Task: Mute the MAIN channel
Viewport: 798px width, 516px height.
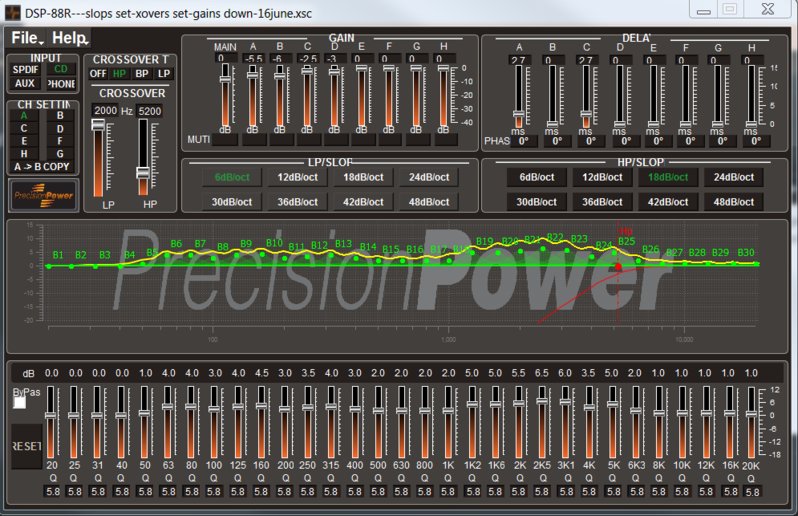Action: (225, 139)
